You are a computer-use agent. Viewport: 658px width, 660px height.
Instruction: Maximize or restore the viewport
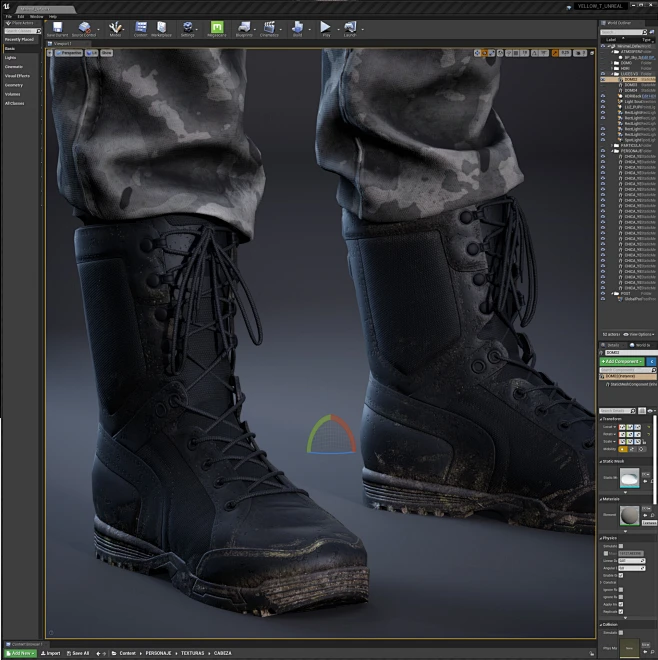pos(592,53)
